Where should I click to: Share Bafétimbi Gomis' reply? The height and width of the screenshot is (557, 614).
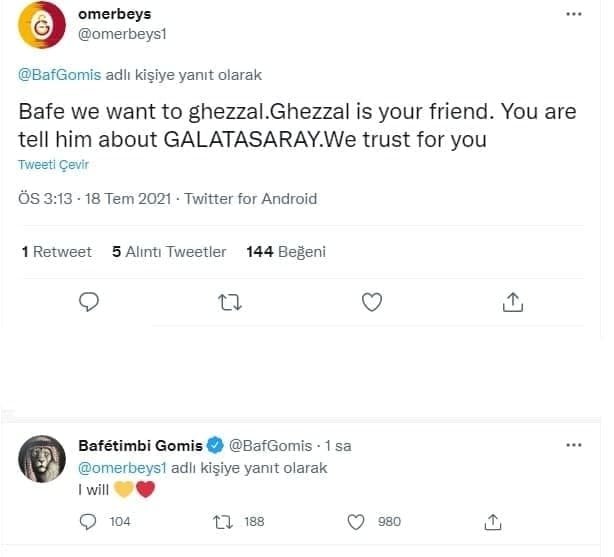(492, 521)
